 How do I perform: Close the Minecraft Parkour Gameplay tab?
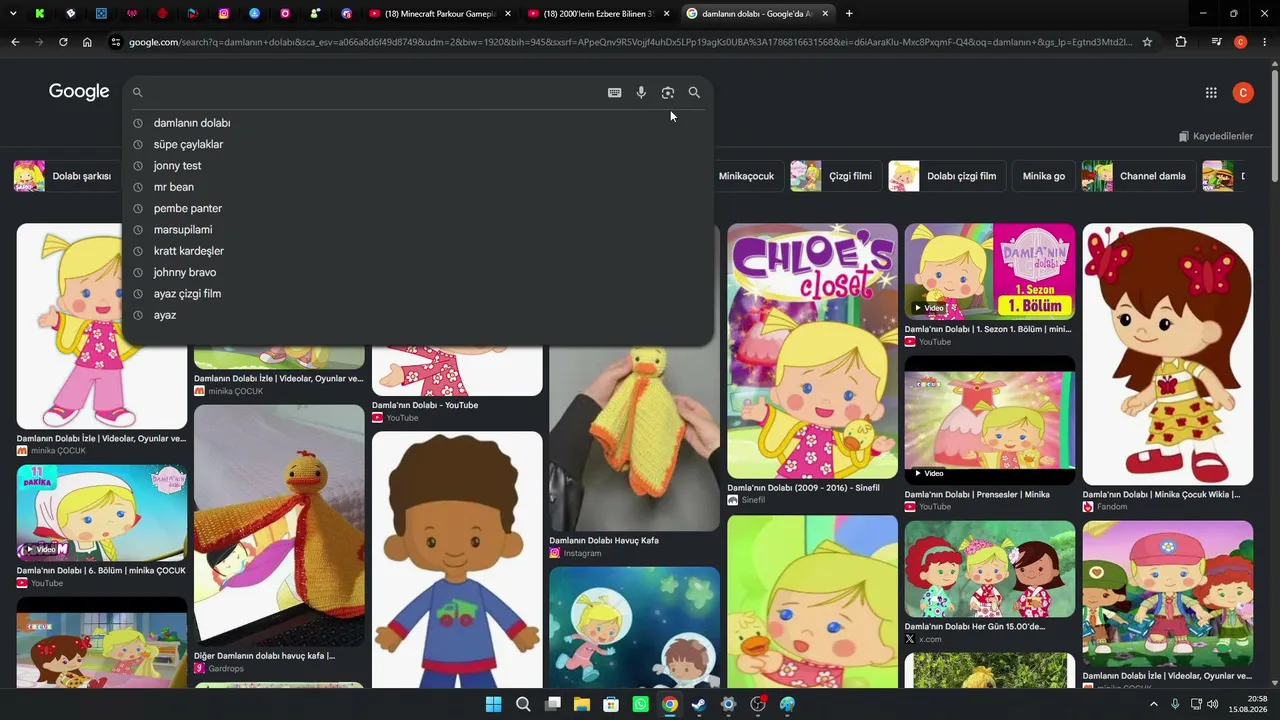(508, 14)
